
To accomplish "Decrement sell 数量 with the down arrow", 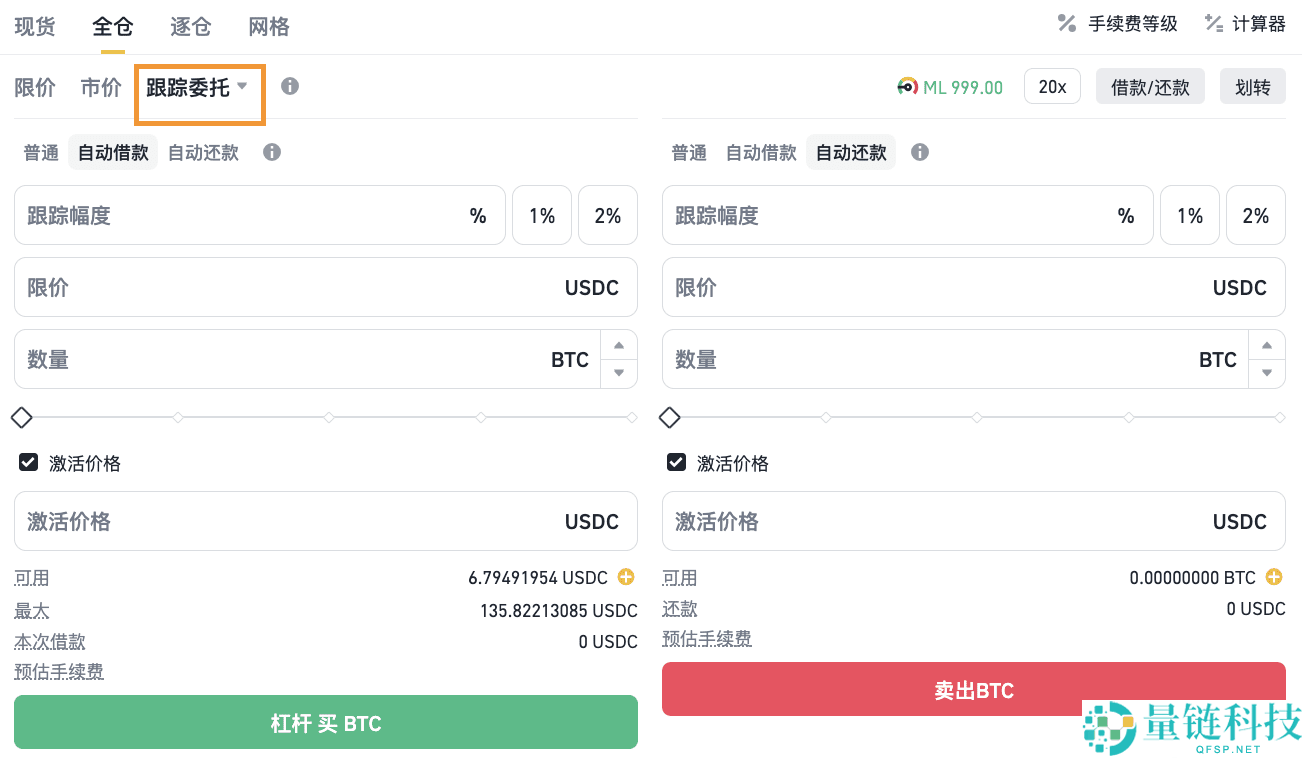I will (x=1267, y=371).
